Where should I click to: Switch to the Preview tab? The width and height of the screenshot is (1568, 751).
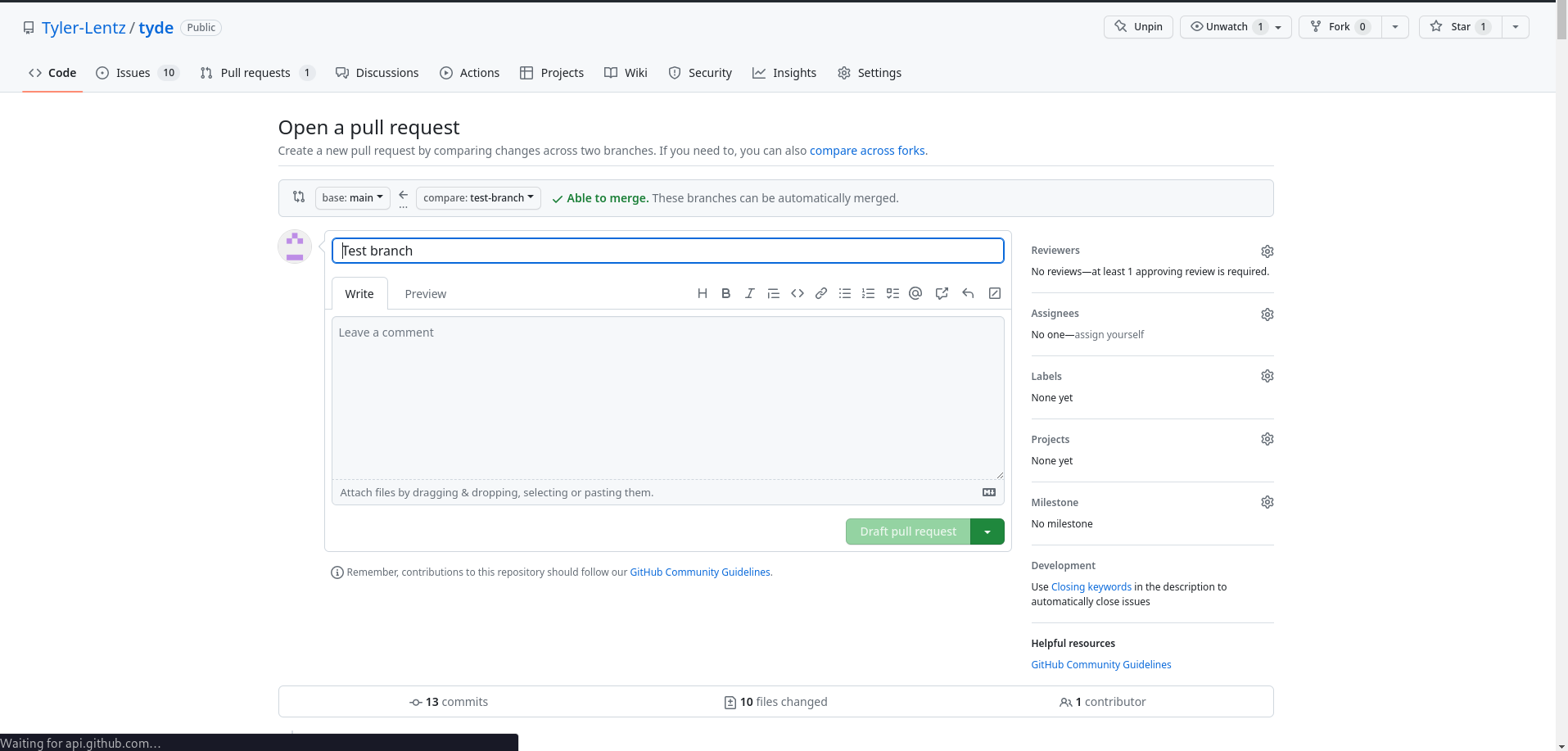[425, 294]
